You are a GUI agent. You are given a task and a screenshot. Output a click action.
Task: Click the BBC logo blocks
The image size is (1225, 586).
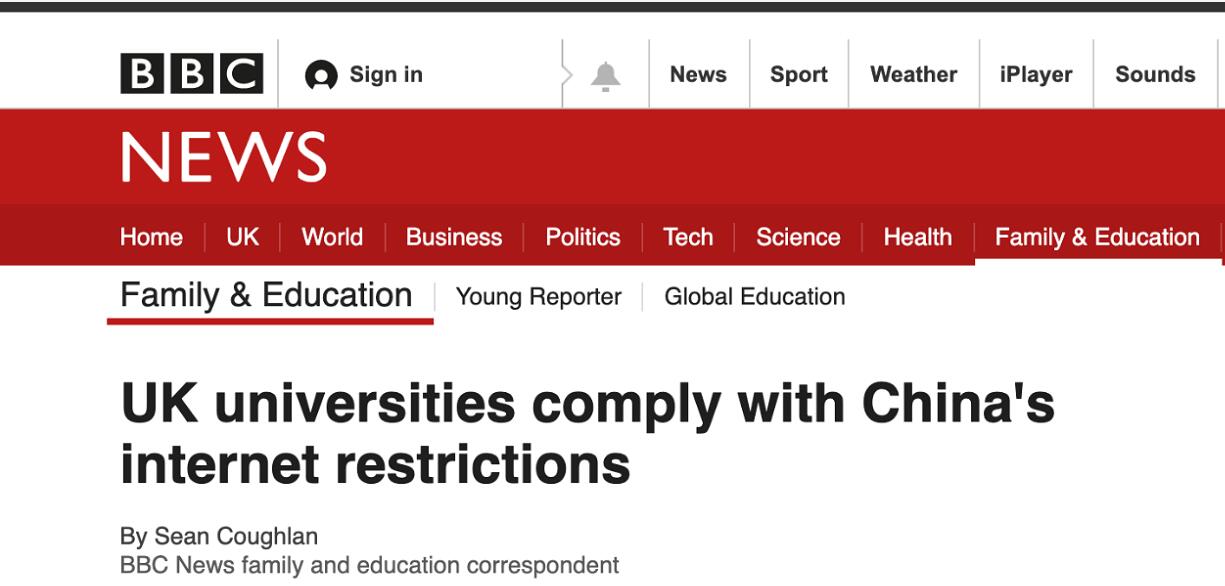(x=192, y=74)
